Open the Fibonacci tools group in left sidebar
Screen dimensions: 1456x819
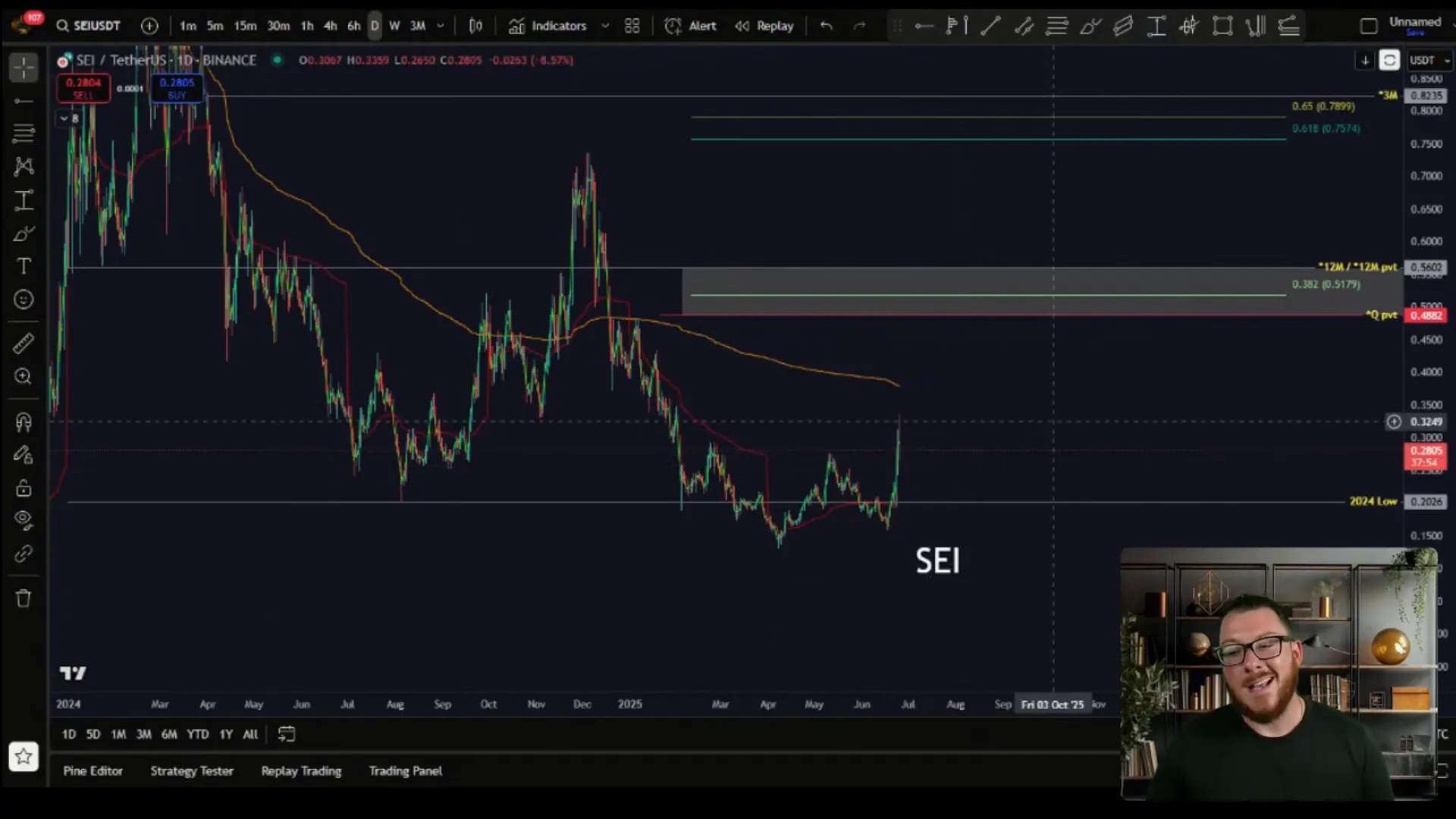pyautogui.click(x=24, y=133)
